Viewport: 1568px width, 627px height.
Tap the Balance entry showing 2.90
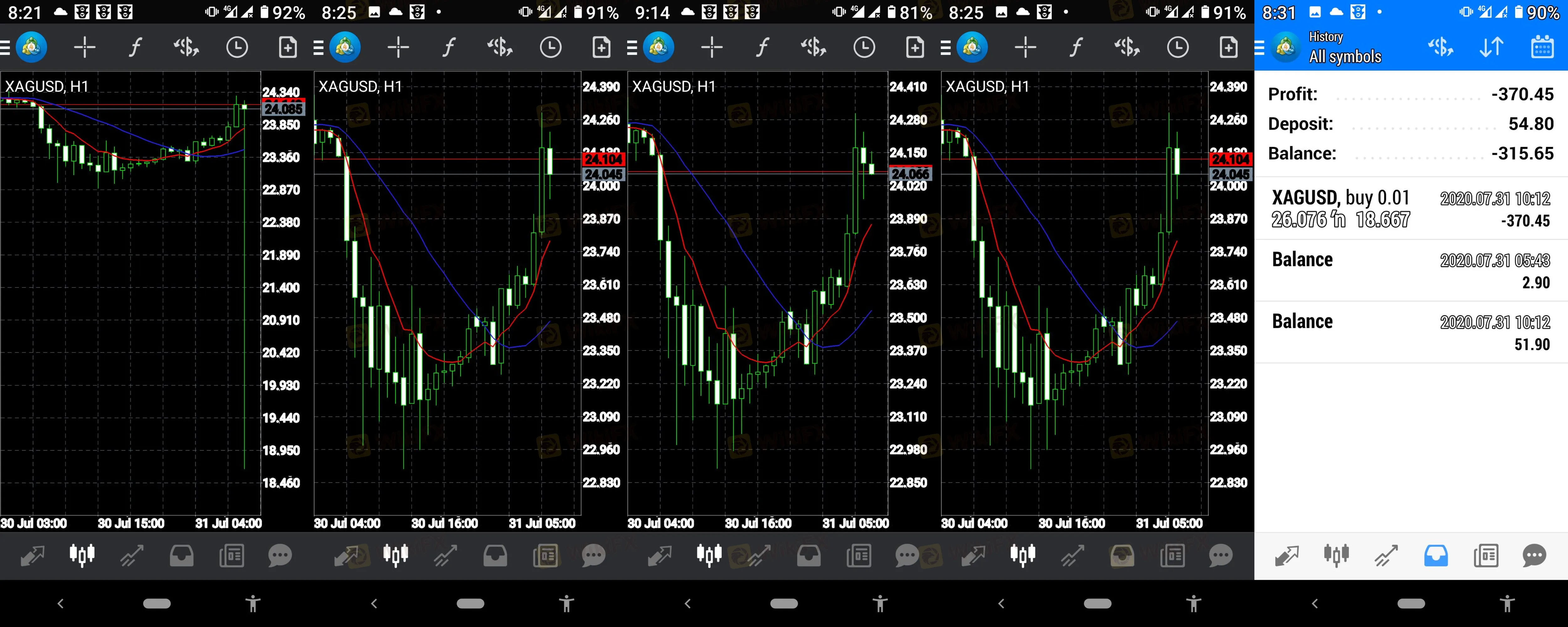point(1410,271)
